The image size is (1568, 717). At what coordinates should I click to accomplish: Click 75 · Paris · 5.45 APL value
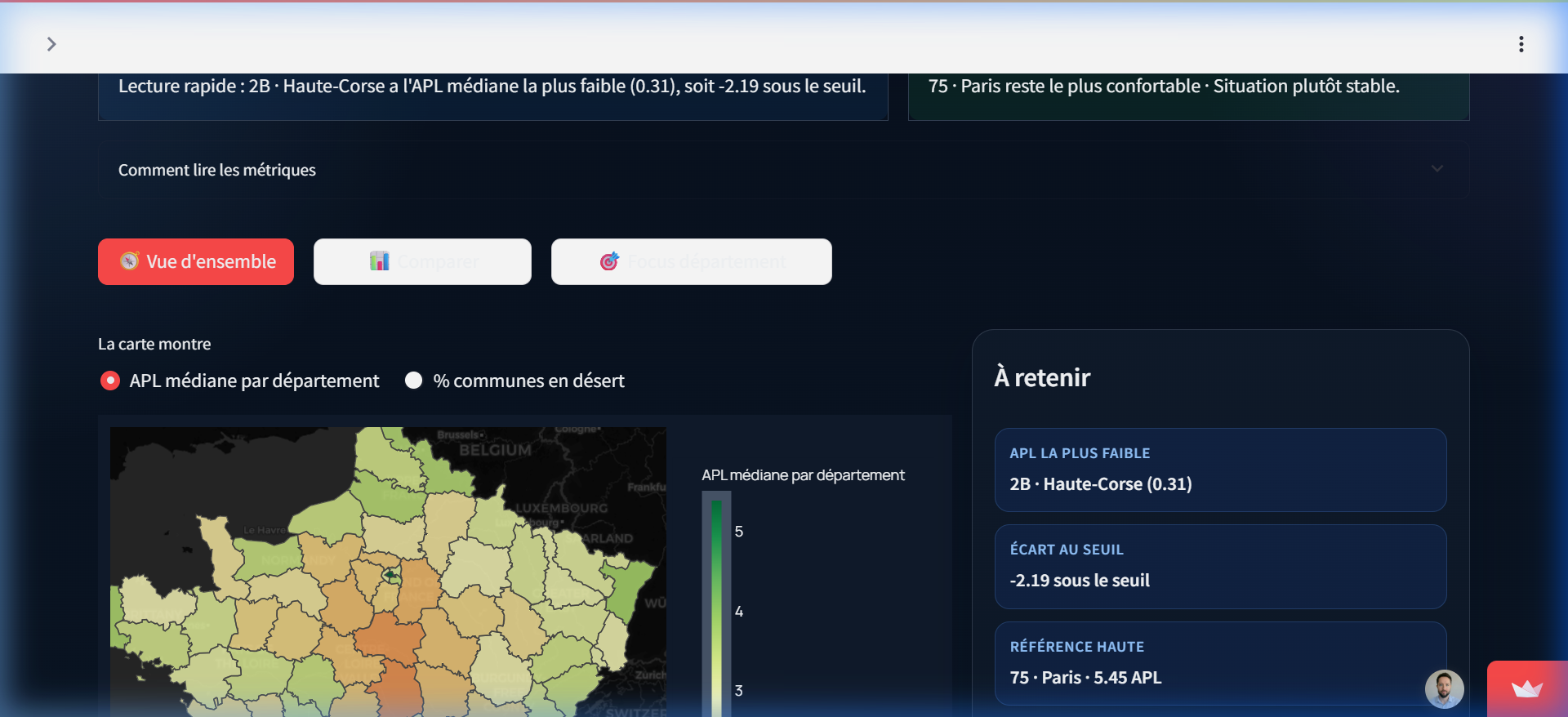[x=1085, y=678]
